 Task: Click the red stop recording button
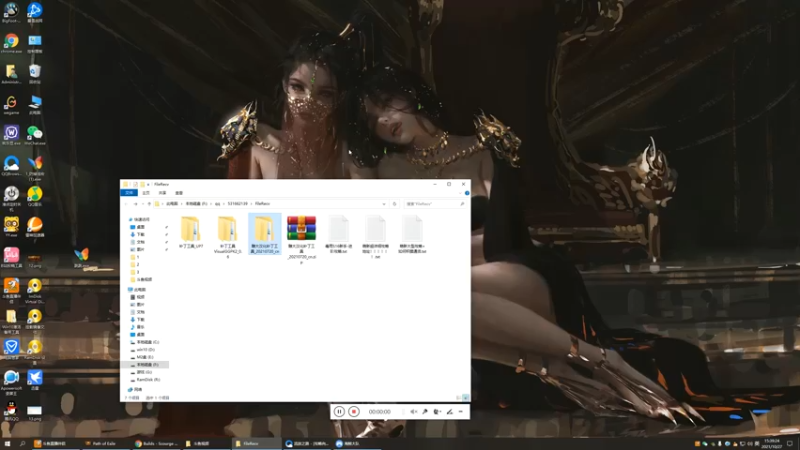(354, 412)
